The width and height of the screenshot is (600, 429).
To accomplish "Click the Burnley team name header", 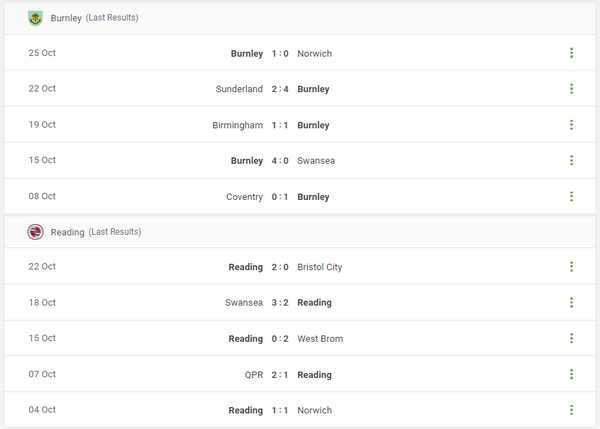I will (x=66, y=18).
